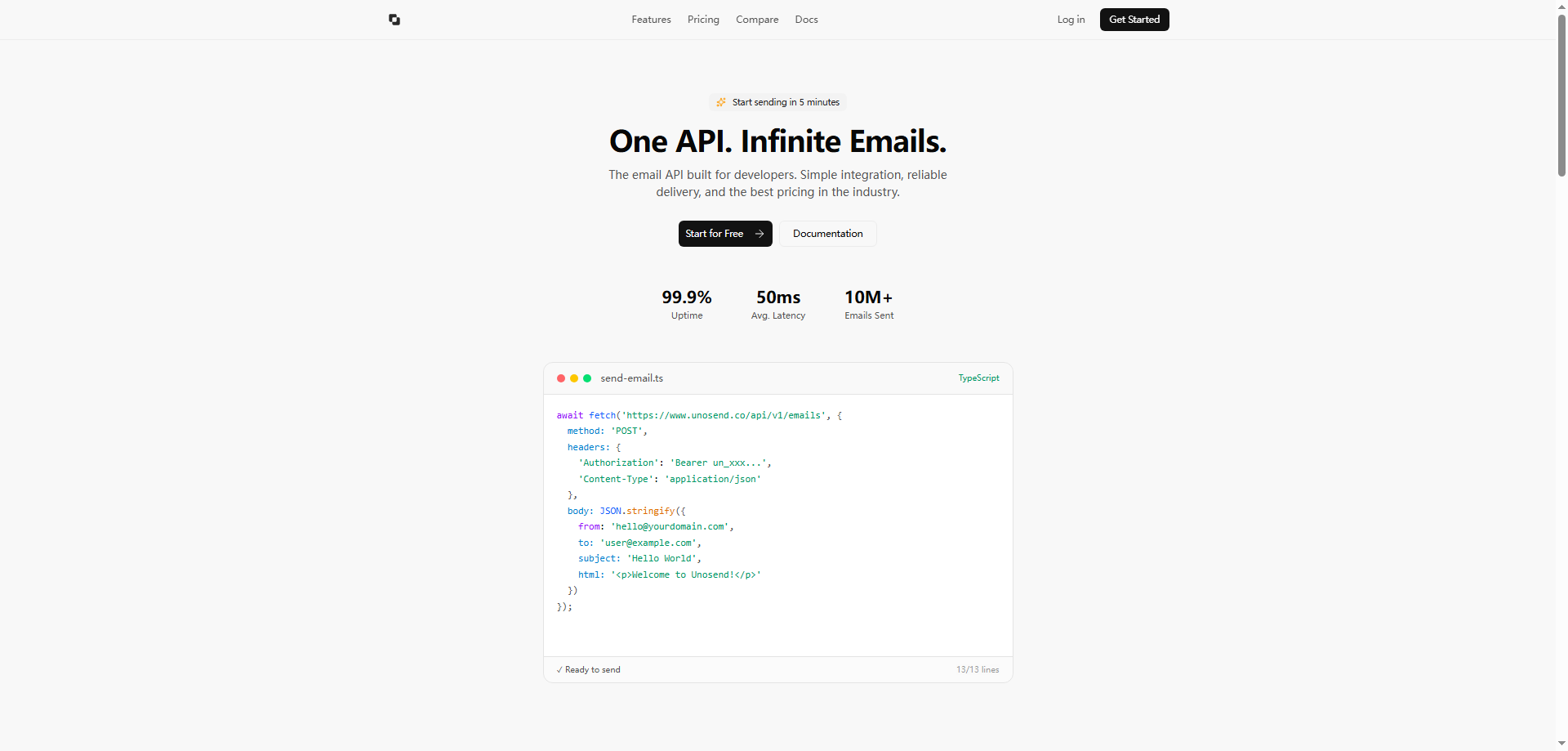Open the Compare section
1568x751 pixels.
757,19
